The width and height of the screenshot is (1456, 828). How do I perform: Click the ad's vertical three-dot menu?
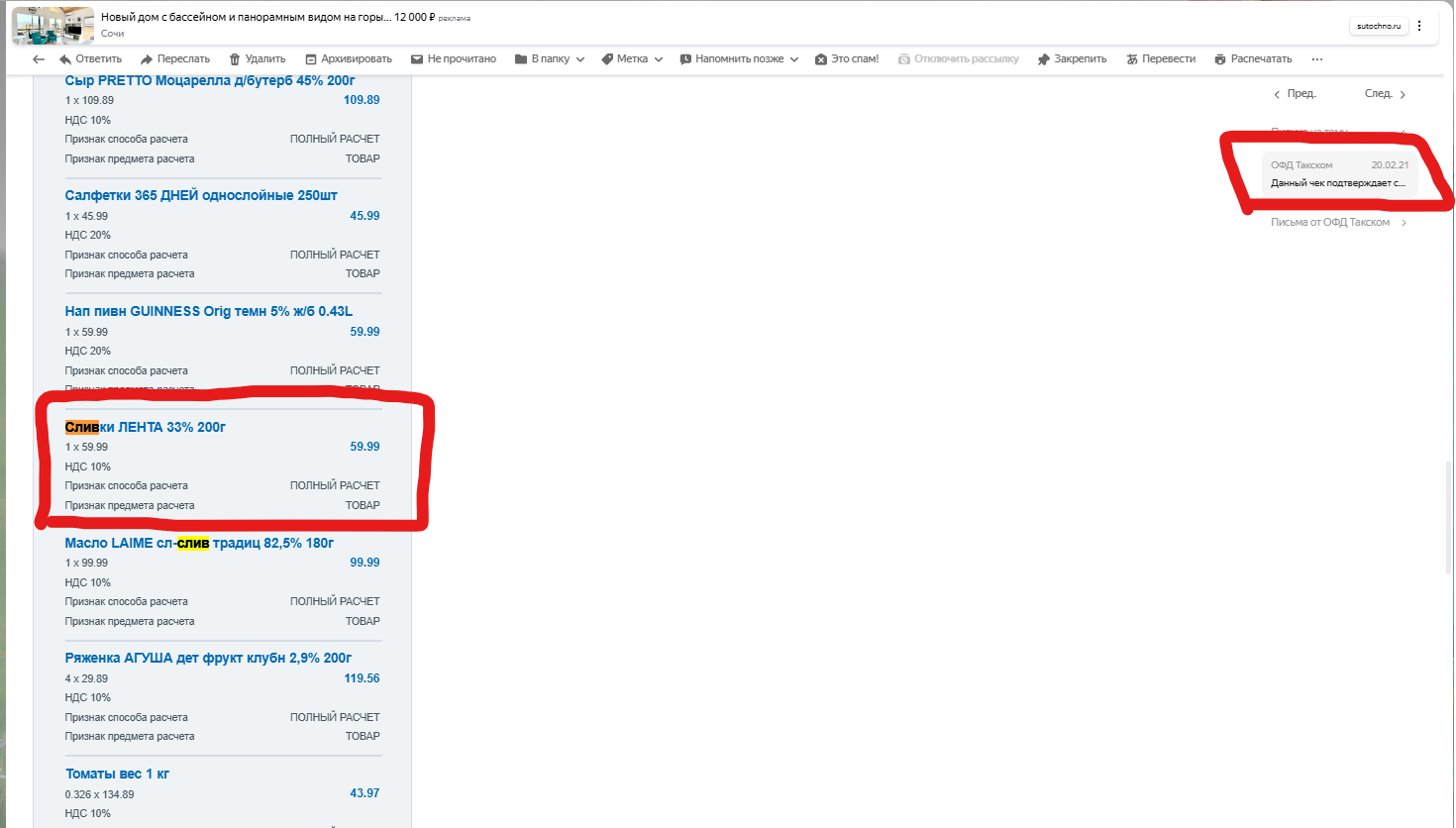click(x=1419, y=26)
